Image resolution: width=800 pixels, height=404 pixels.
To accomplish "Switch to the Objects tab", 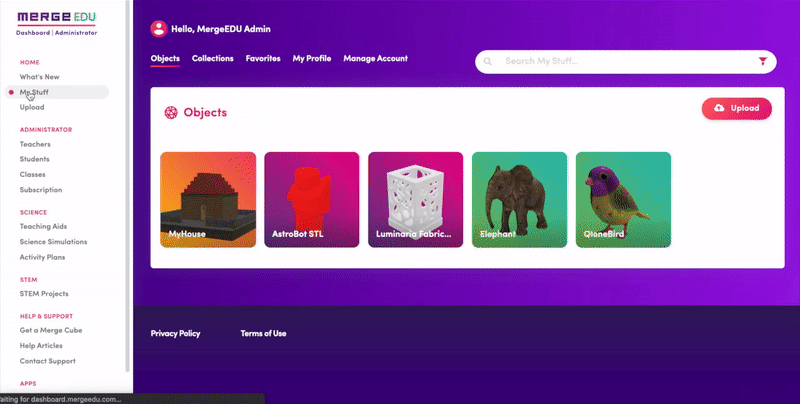I will pos(165,59).
